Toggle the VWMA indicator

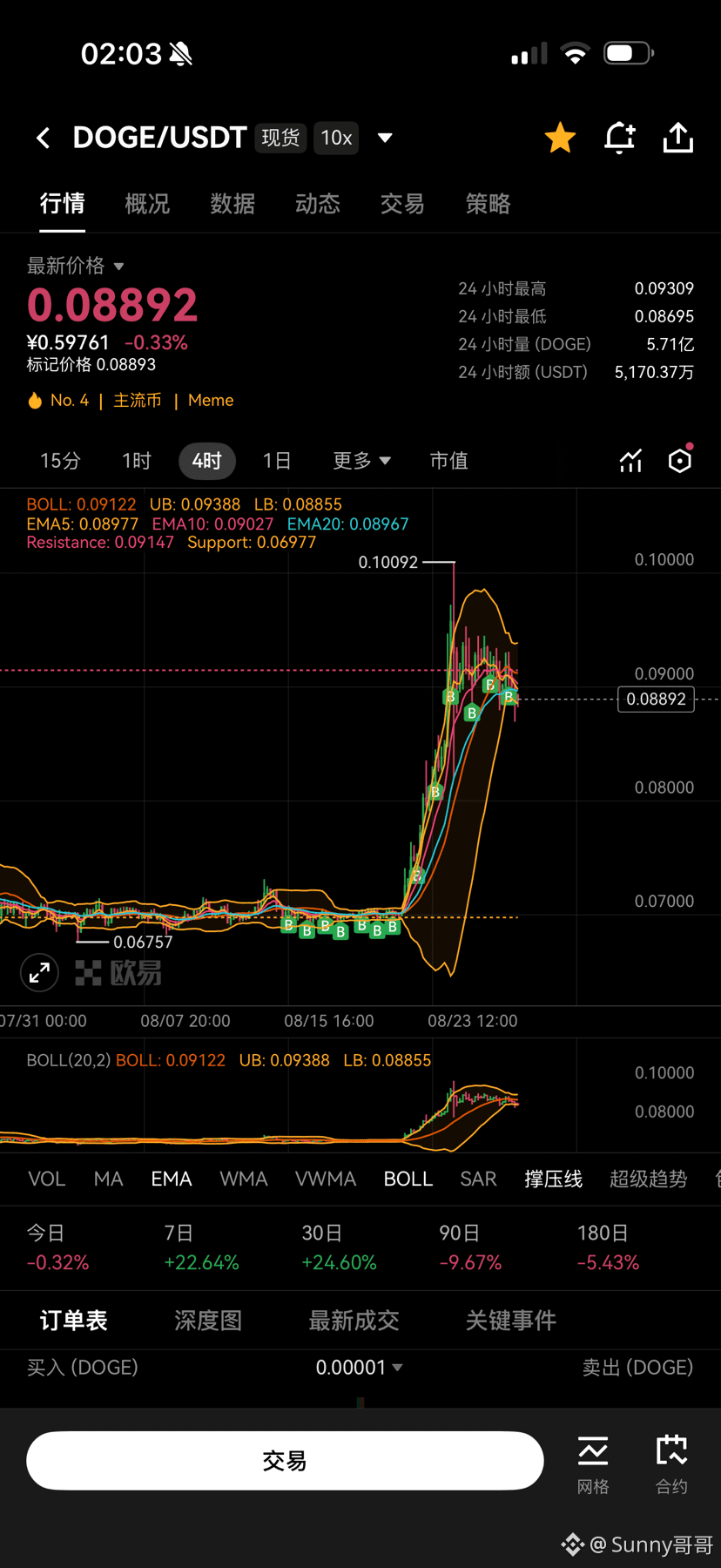pos(326,1179)
